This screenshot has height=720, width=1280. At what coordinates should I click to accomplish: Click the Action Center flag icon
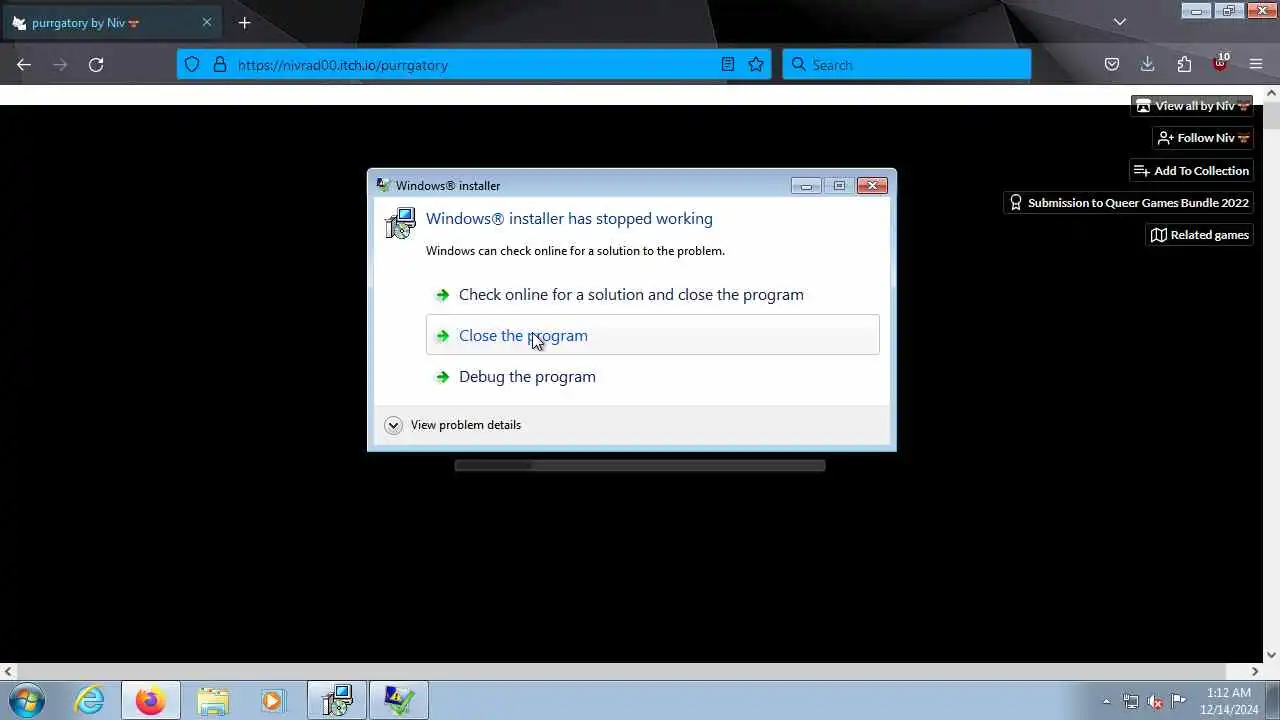(1179, 701)
